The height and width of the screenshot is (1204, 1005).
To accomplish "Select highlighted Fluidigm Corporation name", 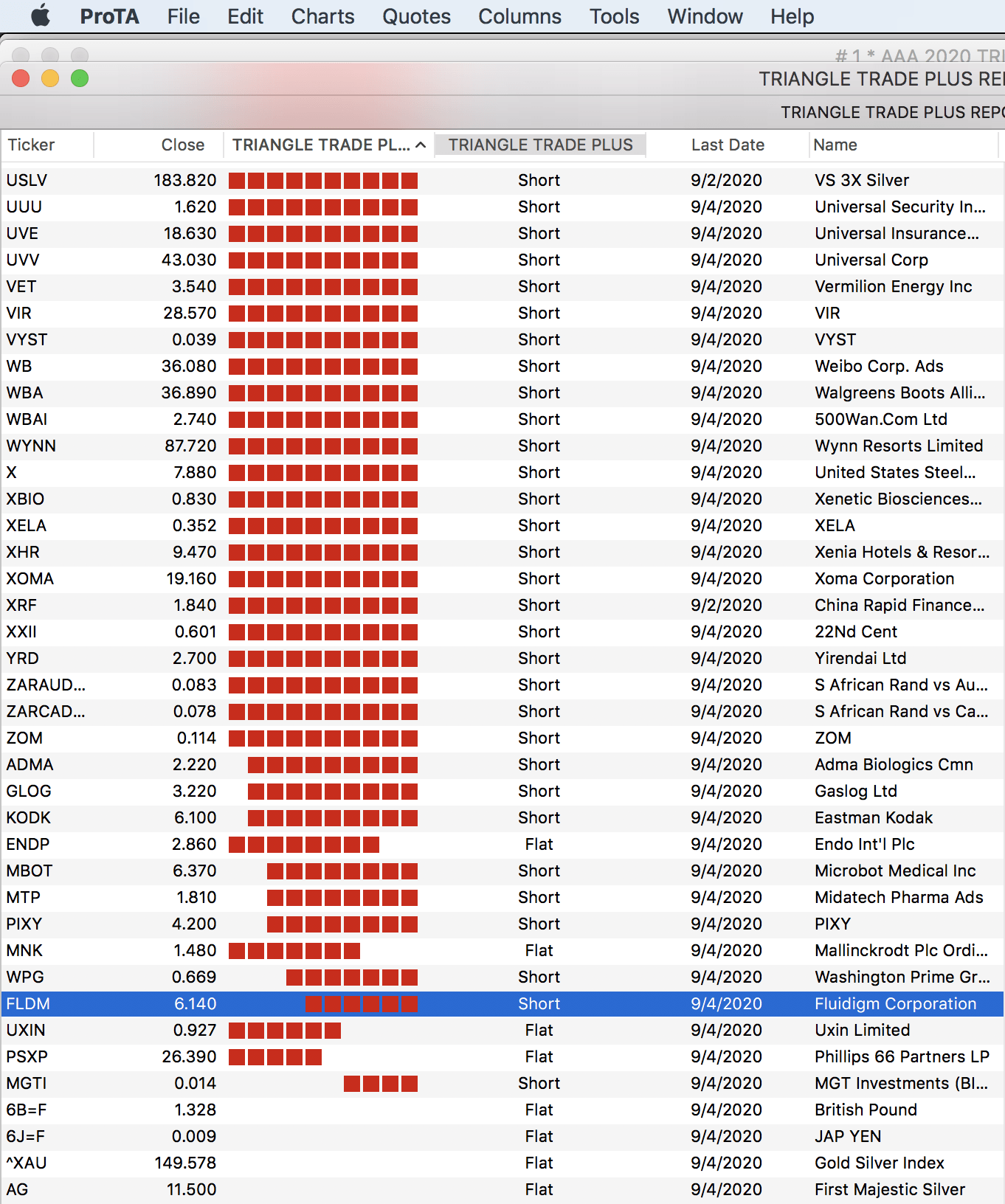I will (x=895, y=1003).
